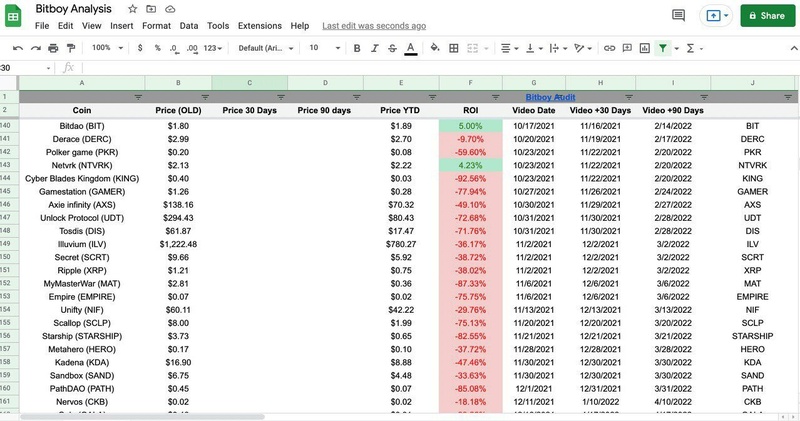Click the Undo arrow in toolbar
This screenshot has width=800, height=421.
(18, 48)
